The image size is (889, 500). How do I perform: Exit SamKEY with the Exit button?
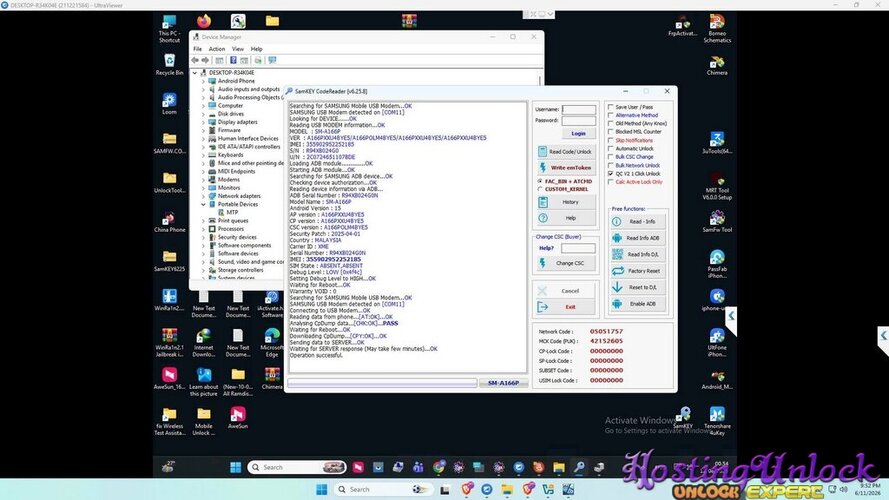pos(565,307)
